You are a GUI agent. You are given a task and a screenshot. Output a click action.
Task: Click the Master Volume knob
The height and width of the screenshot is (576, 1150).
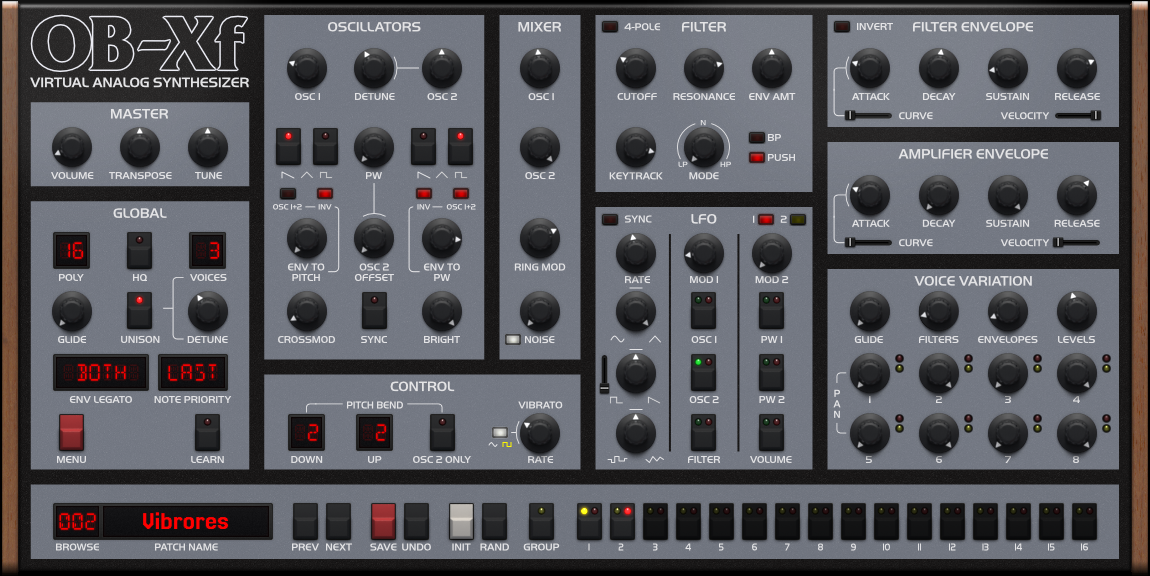(x=72, y=147)
